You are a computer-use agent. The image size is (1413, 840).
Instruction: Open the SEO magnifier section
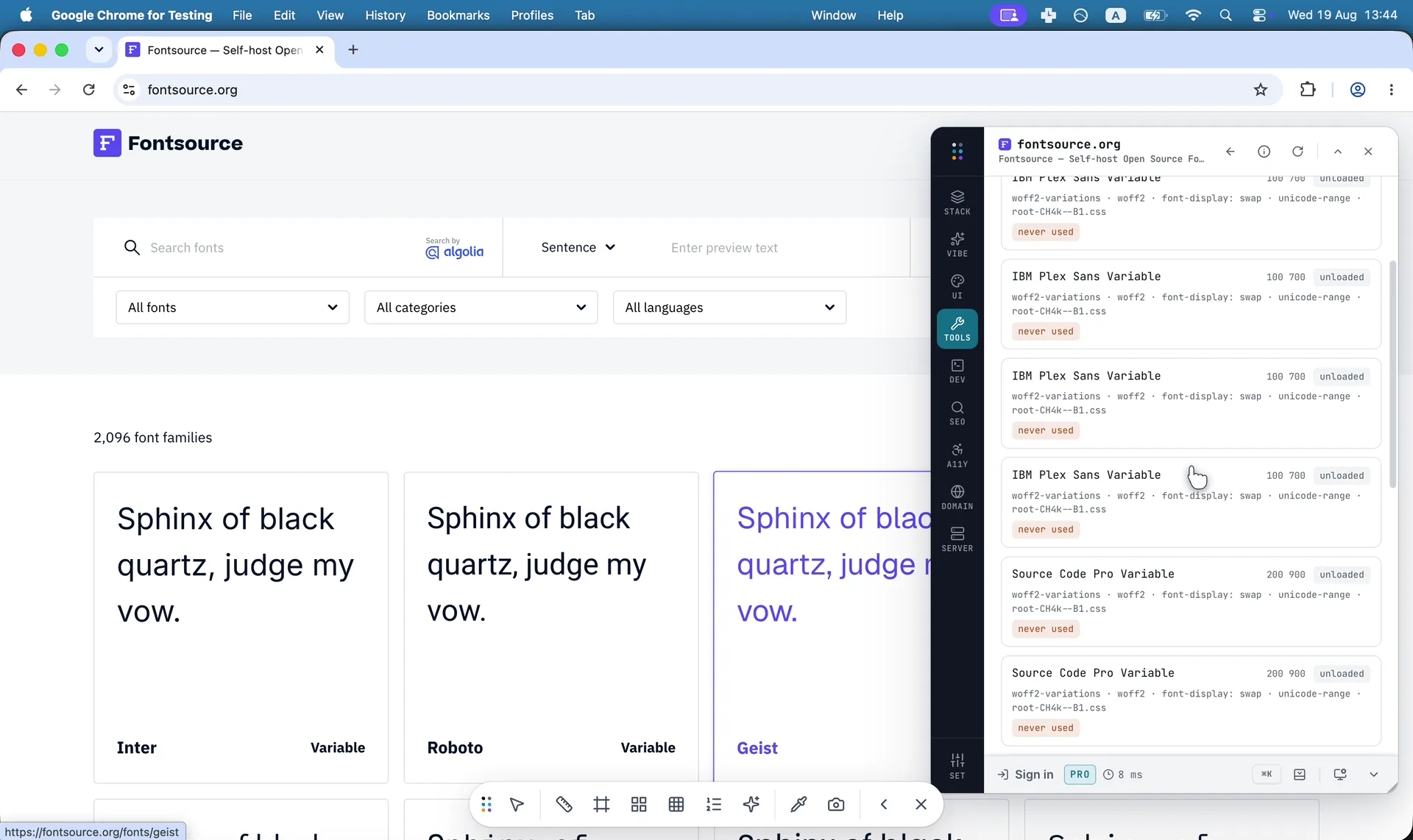click(x=957, y=413)
